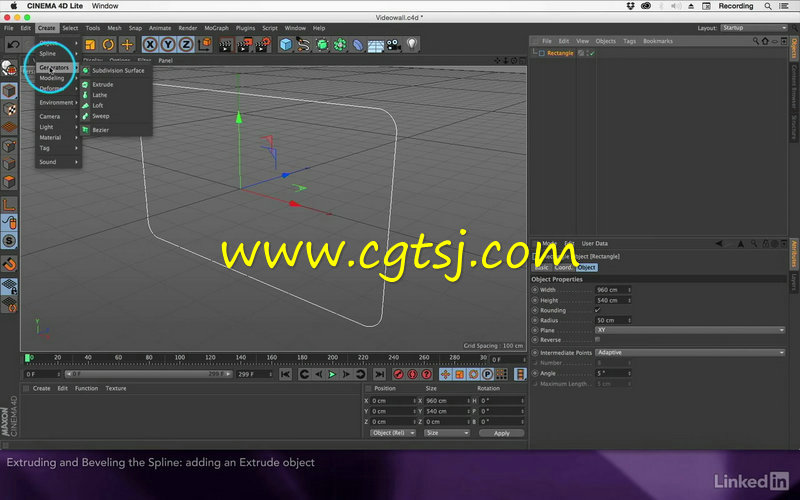
Task: Open the Size mode dropdown
Action: 447,433
